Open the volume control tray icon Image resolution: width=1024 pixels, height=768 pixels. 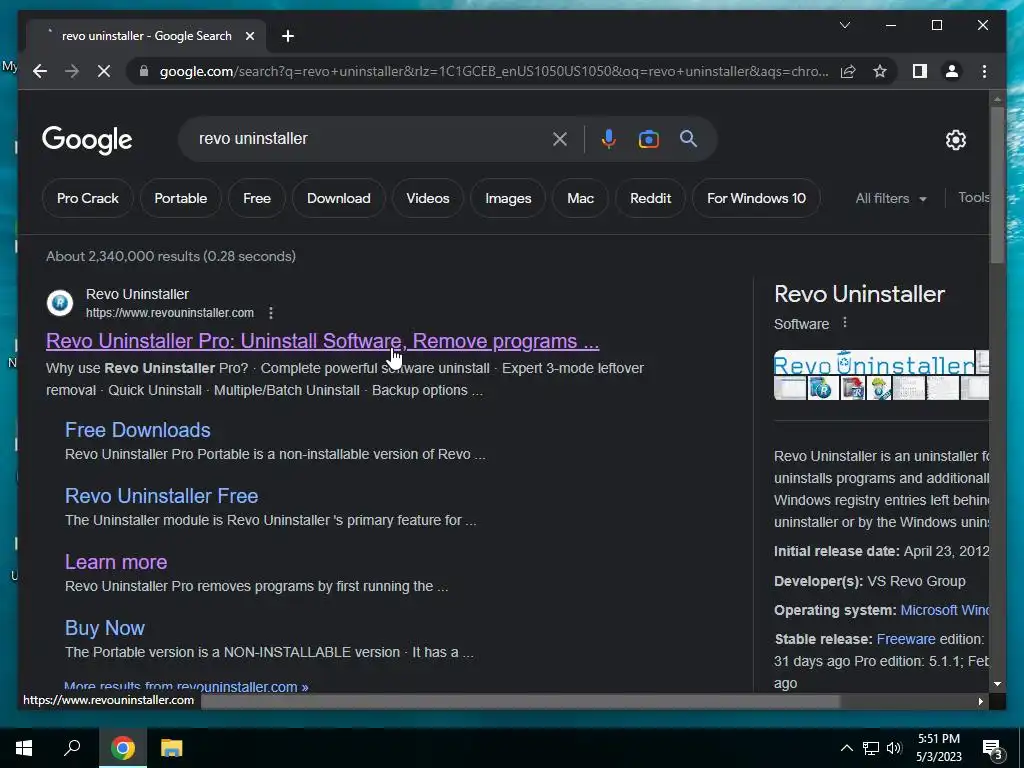coord(894,748)
